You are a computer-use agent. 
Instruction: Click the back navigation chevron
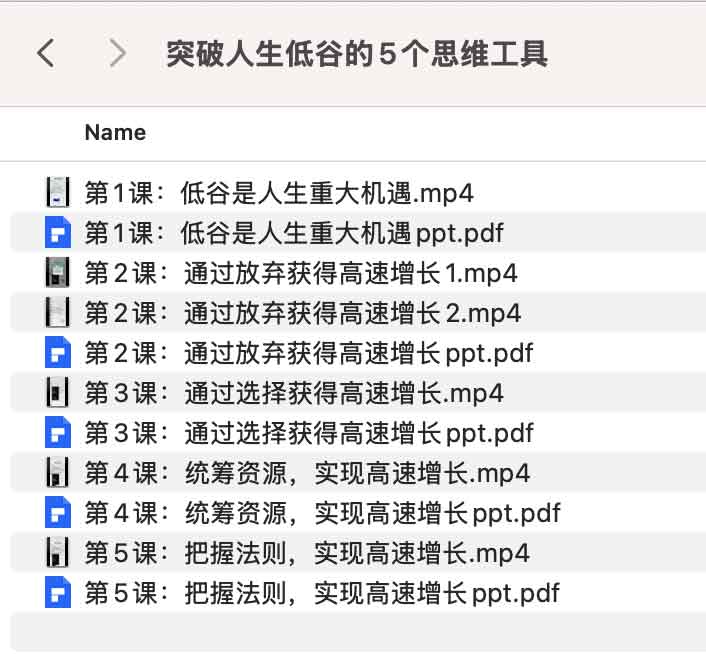(45, 53)
